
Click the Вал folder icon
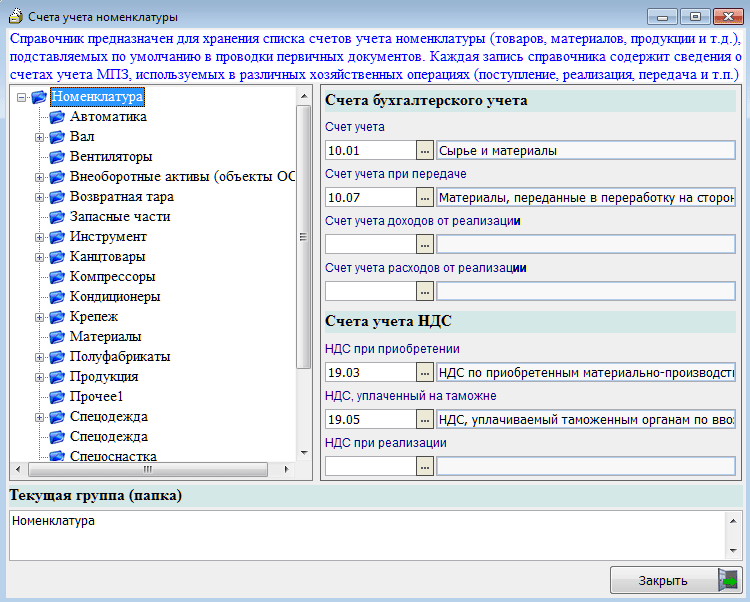coord(57,137)
